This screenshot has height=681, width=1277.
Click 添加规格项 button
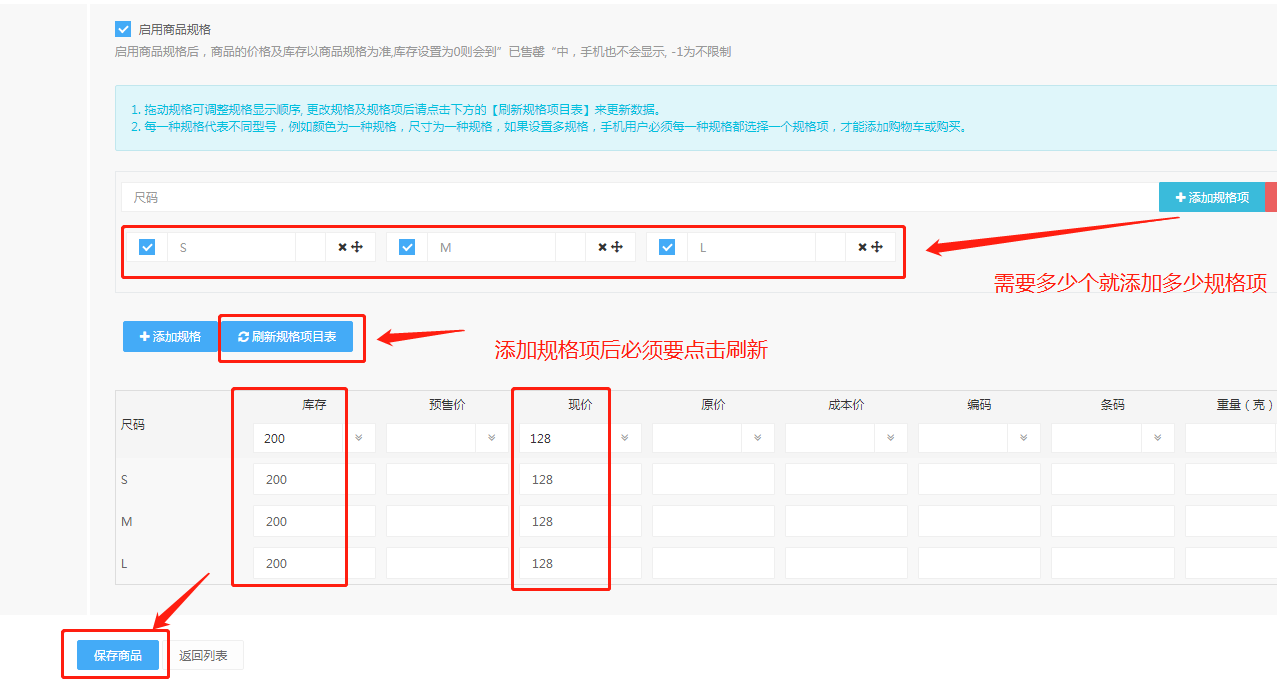click(1212, 197)
